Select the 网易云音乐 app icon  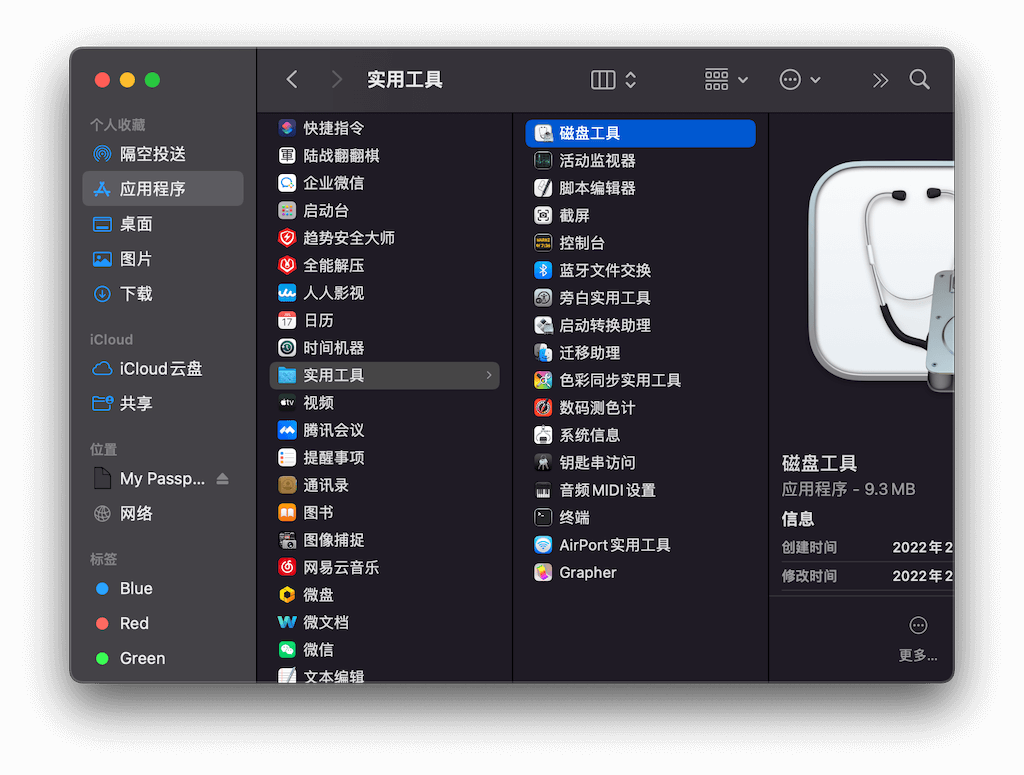click(x=287, y=568)
